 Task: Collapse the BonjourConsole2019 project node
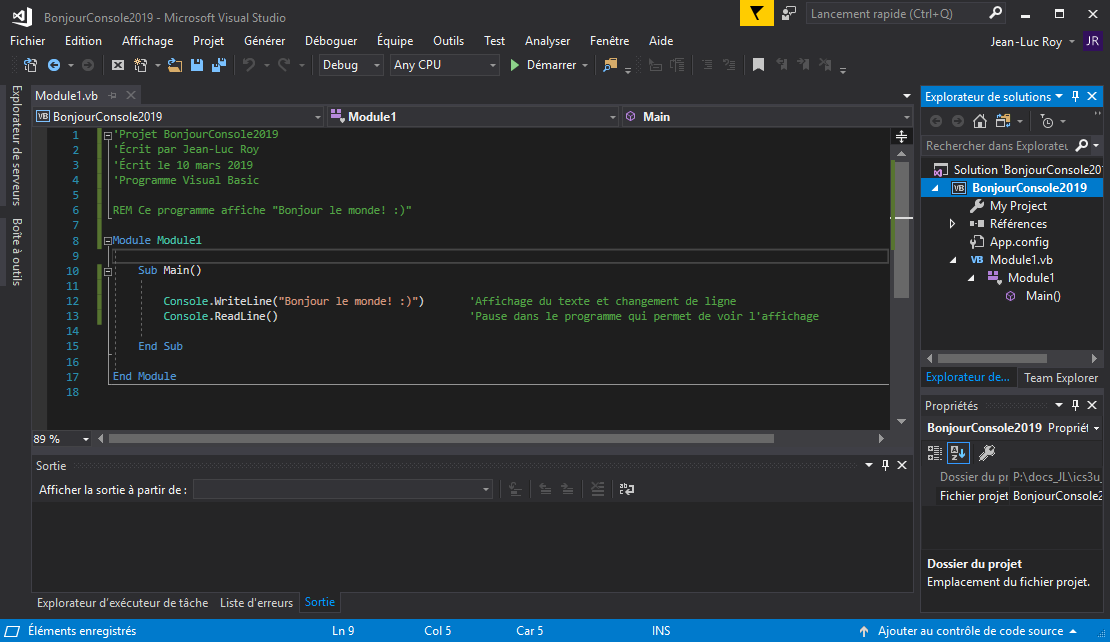point(935,188)
